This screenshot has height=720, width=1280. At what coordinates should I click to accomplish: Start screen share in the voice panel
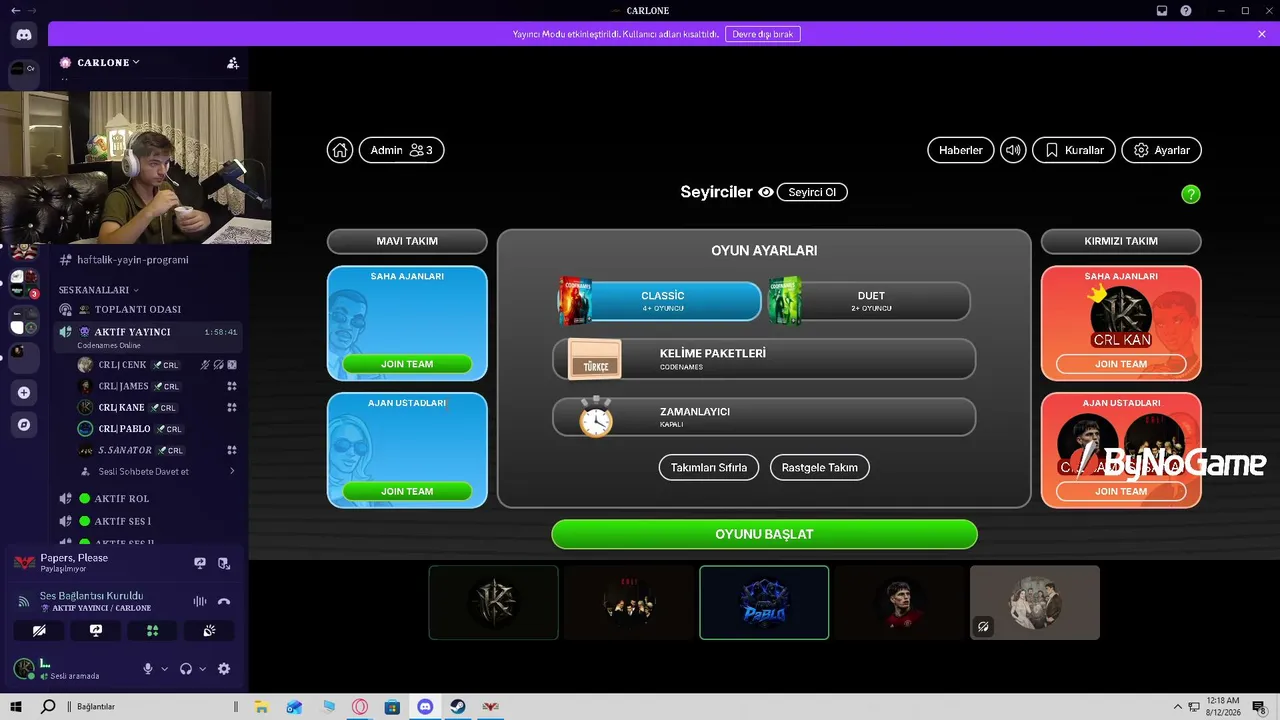(96, 630)
